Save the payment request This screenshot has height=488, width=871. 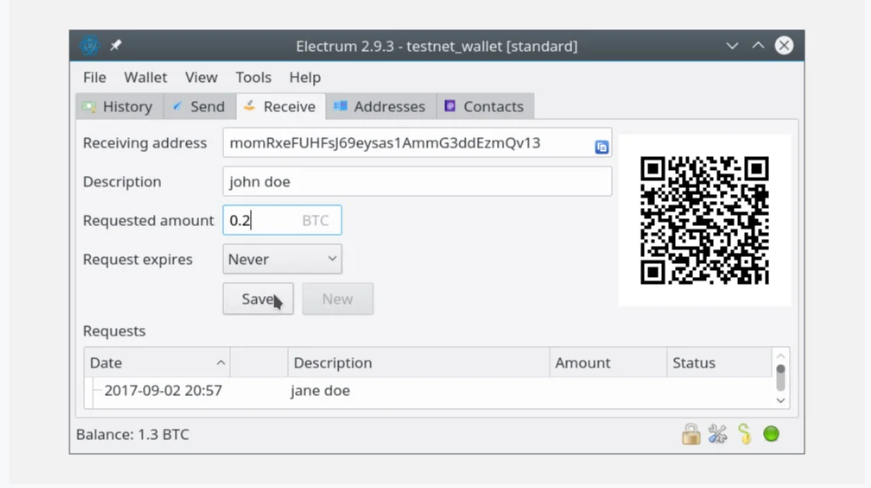pos(258,299)
